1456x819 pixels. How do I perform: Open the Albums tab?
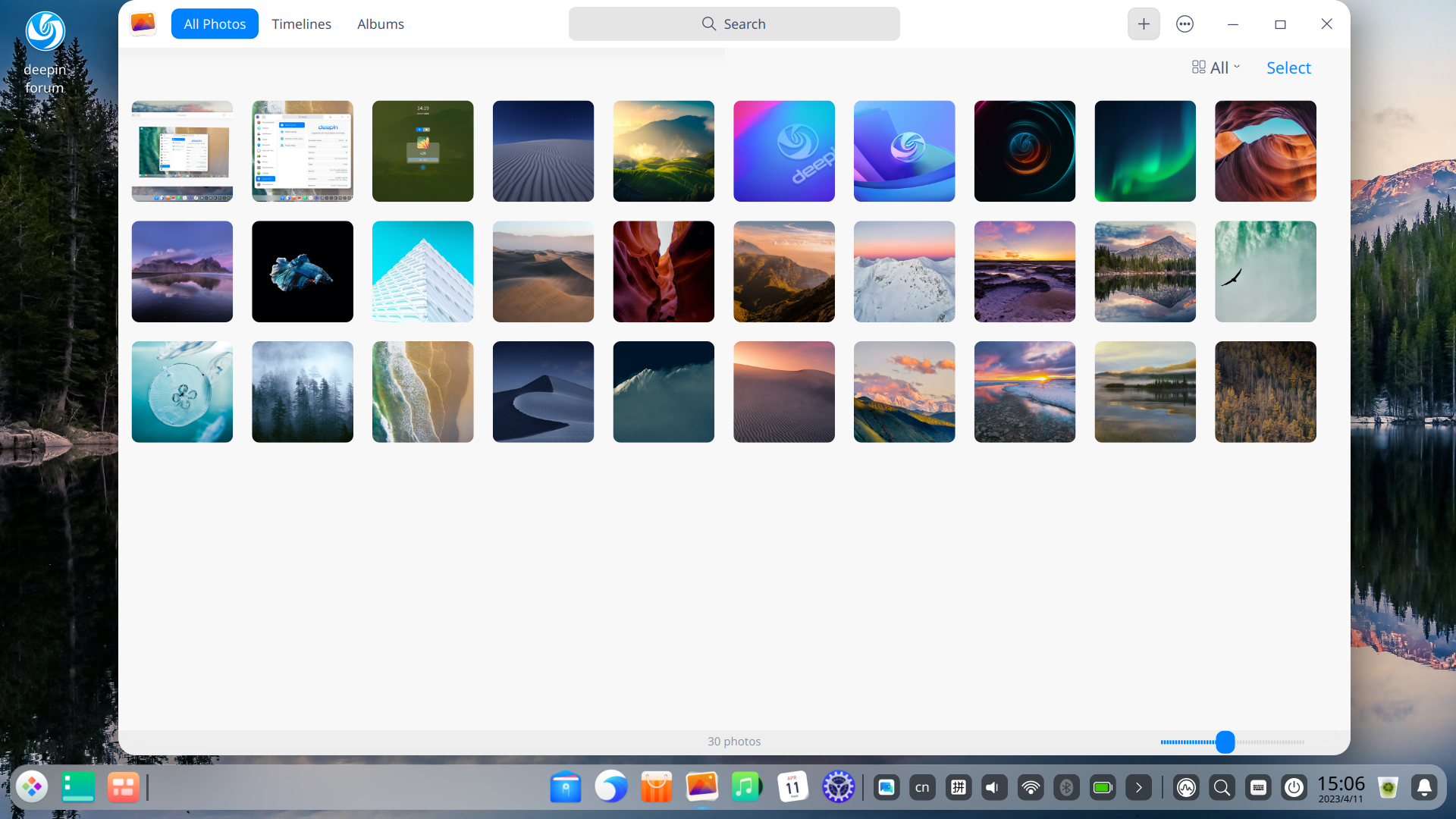380,24
